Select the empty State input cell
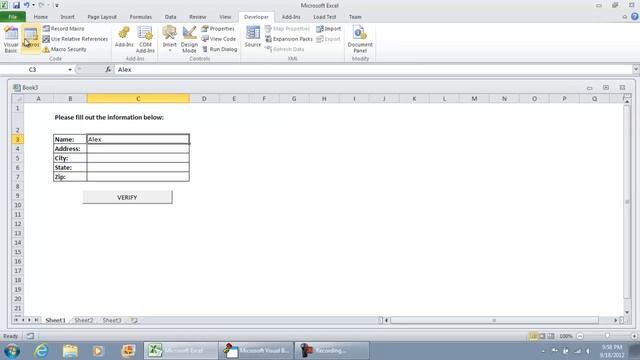 138,167
